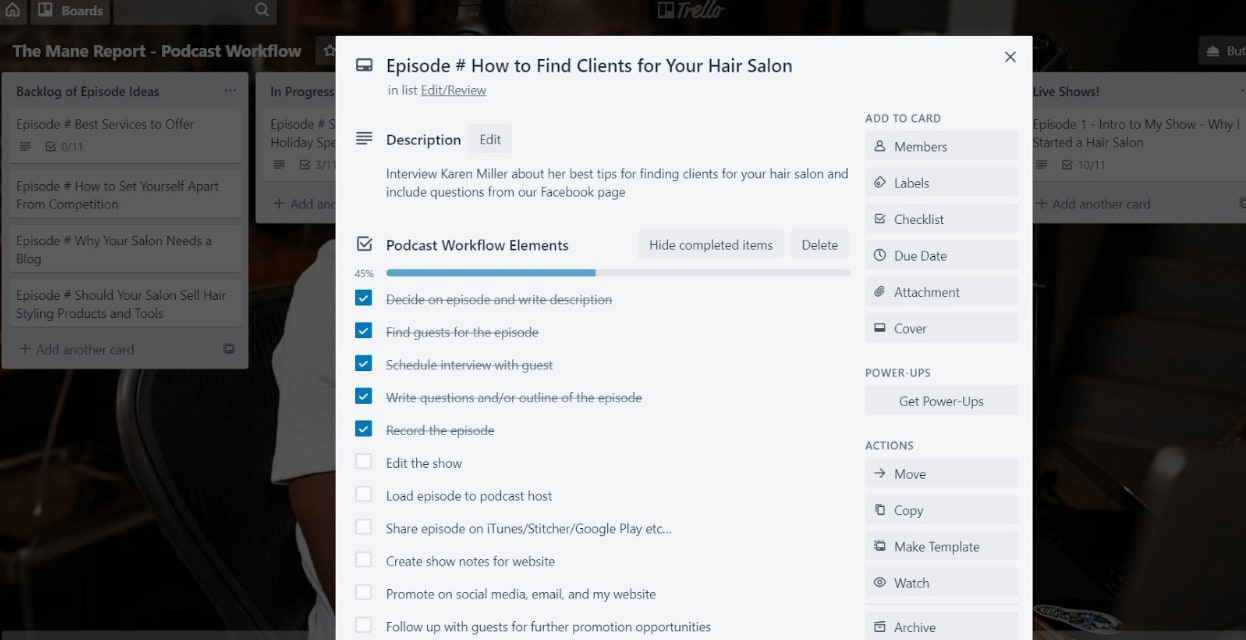Uncheck Find guests for the episode
The height and width of the screenshot is (640, 1246).
364,332
